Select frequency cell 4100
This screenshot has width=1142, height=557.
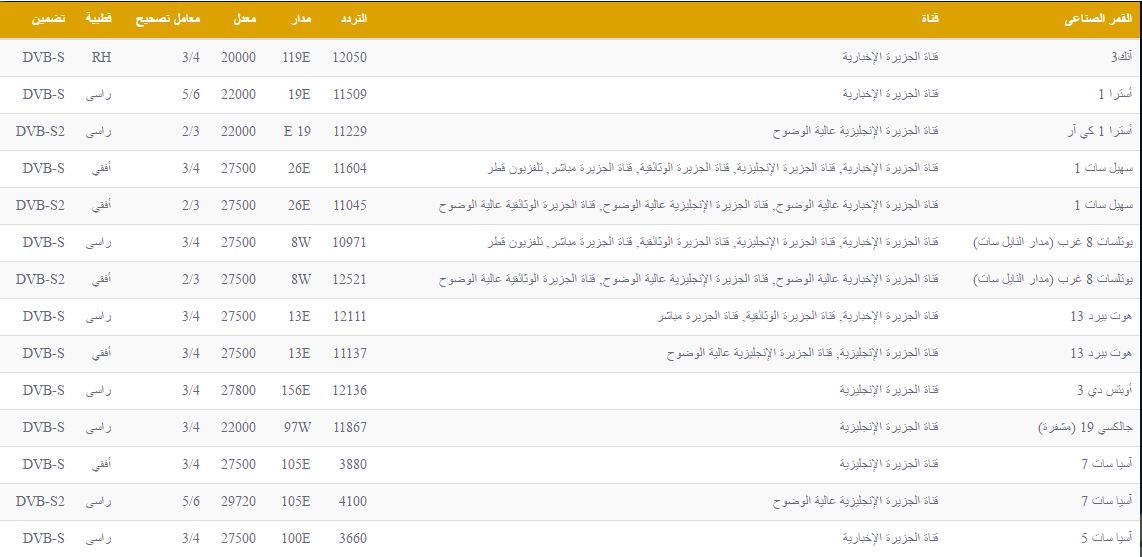click(353, 502)
